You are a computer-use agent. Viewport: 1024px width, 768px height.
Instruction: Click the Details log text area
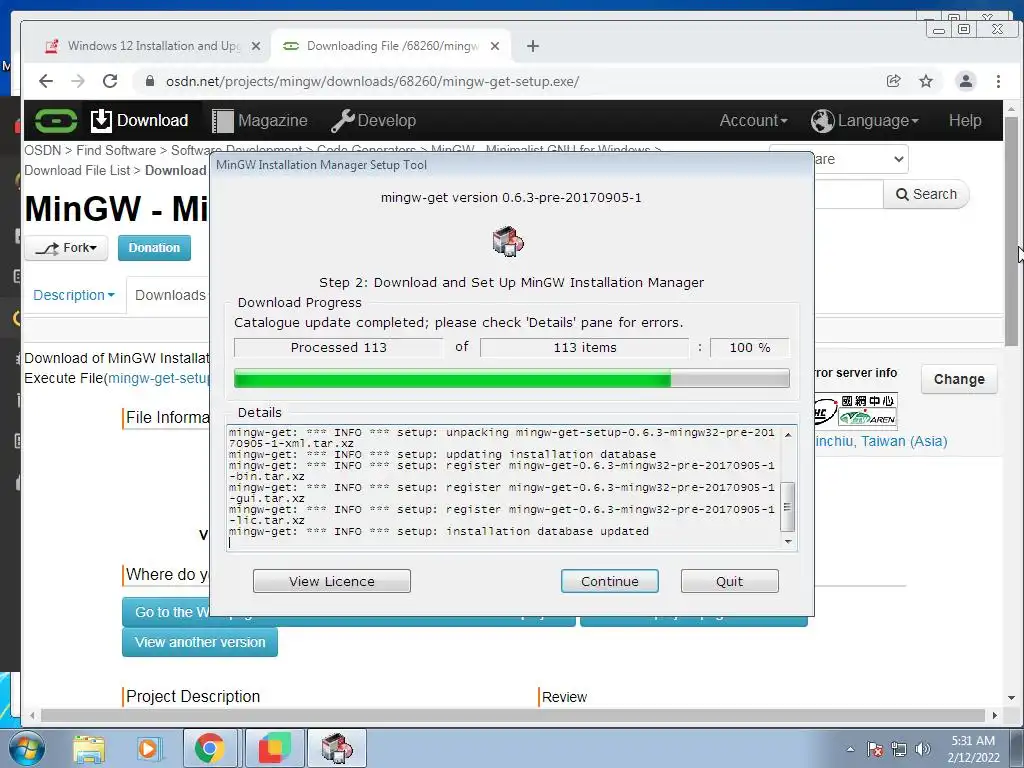[503, 487]
